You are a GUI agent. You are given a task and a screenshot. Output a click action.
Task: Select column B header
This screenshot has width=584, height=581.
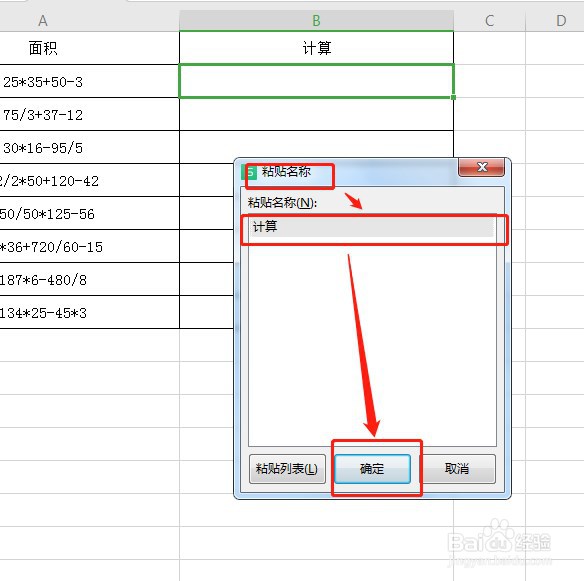coord(316,20)
